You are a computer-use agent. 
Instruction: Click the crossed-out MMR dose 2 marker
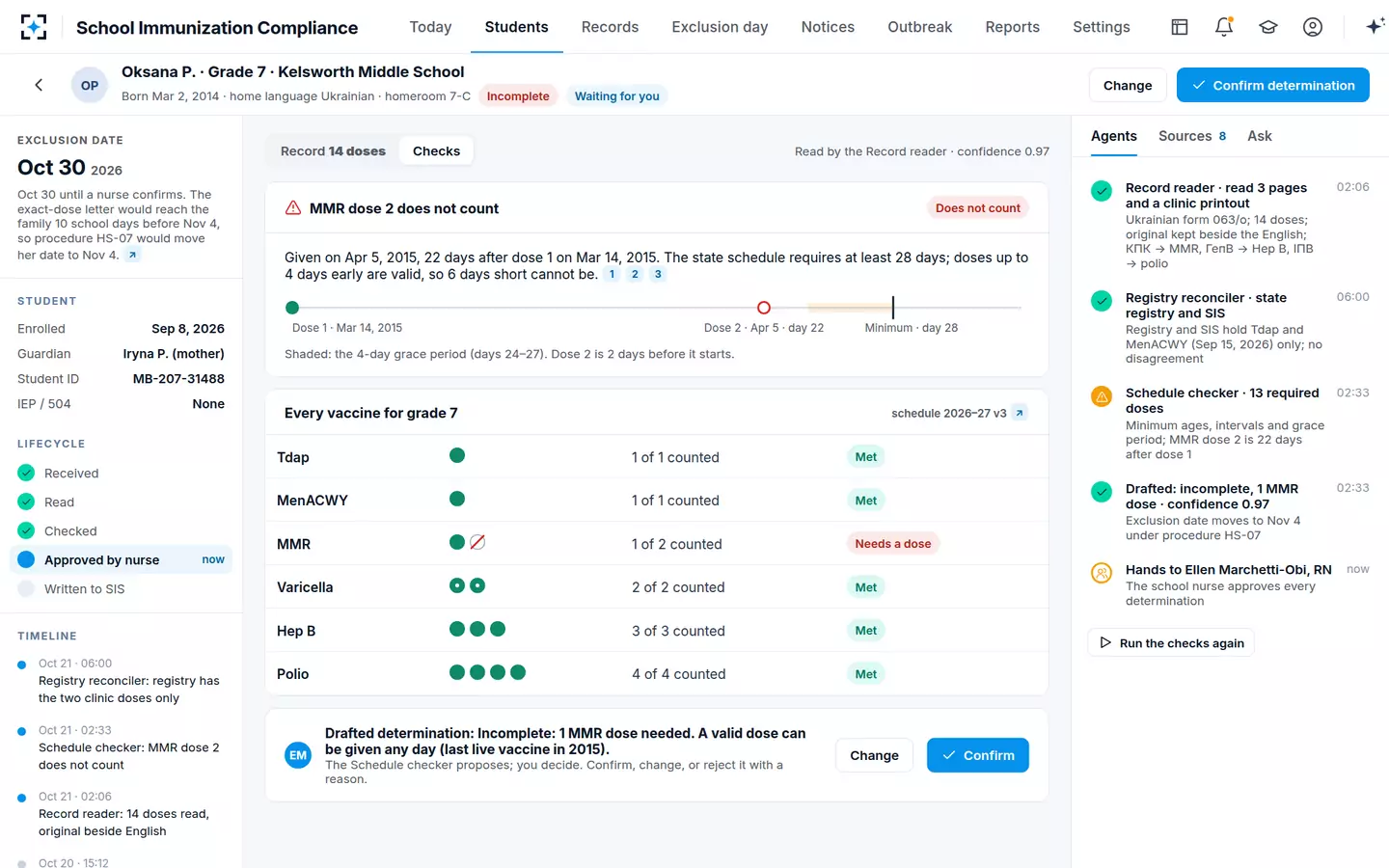[x=477, y=543]
